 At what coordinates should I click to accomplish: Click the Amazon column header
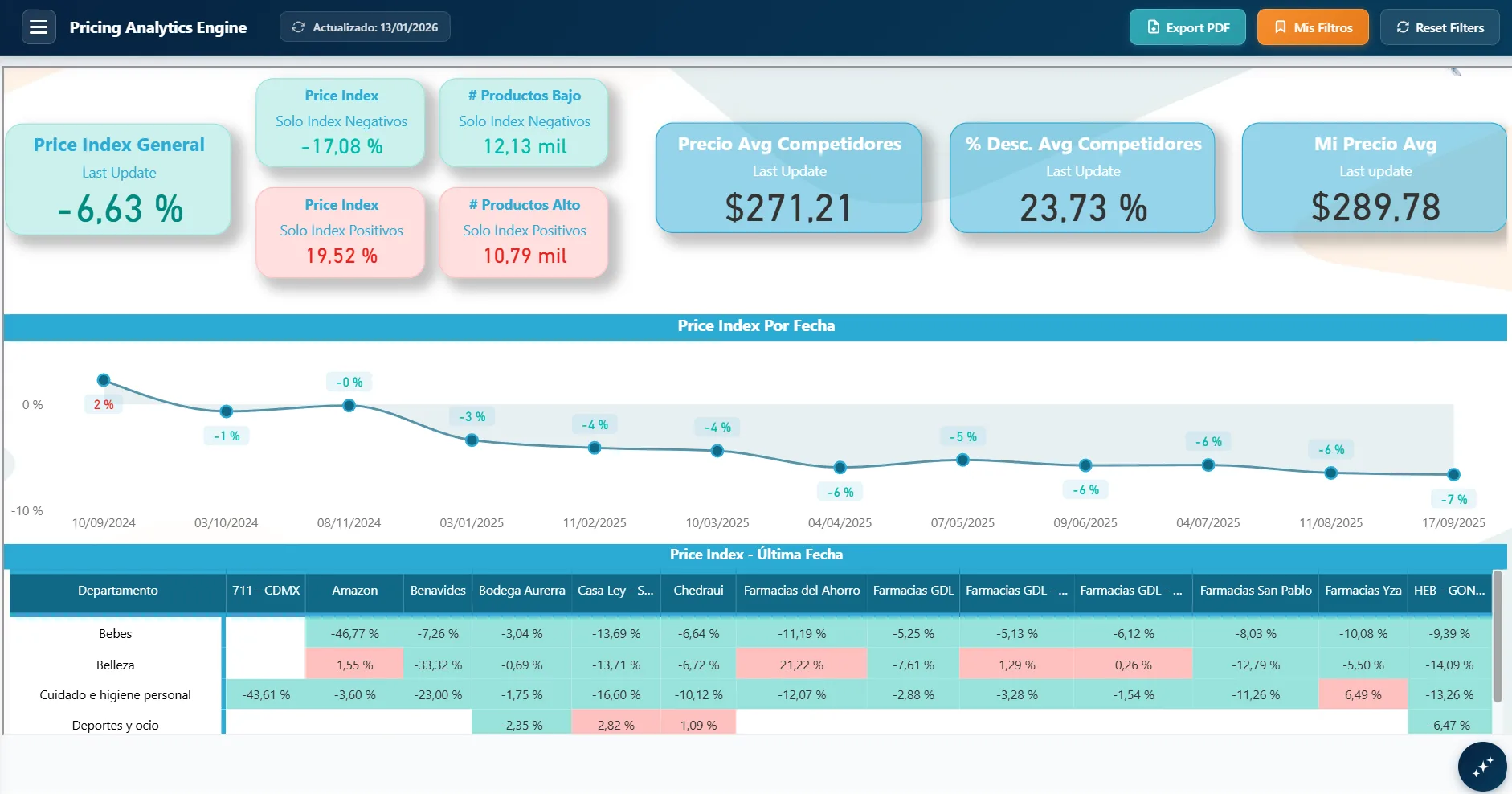(x=354, y=591)
